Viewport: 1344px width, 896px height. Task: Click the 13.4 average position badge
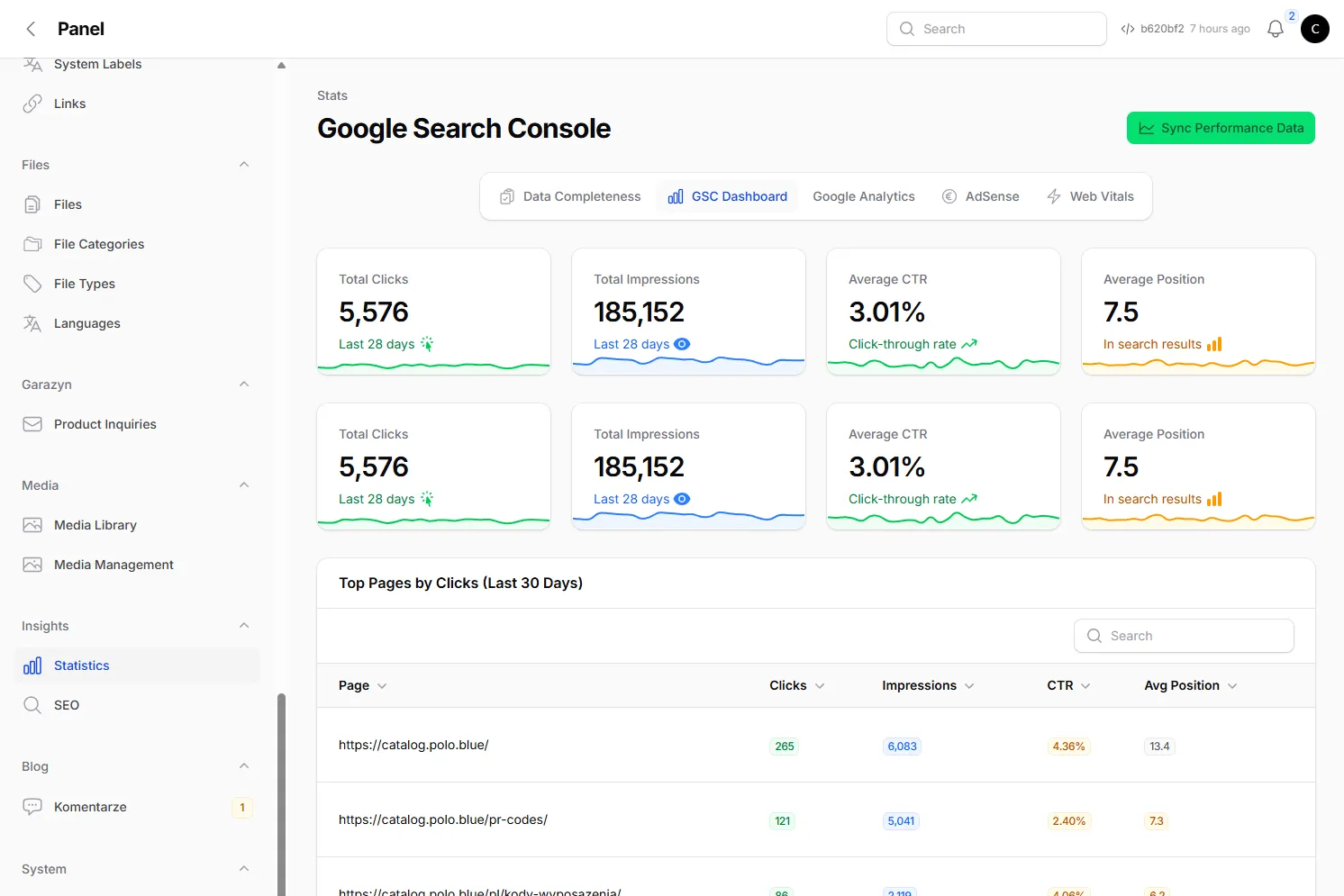pos(1159,746)
